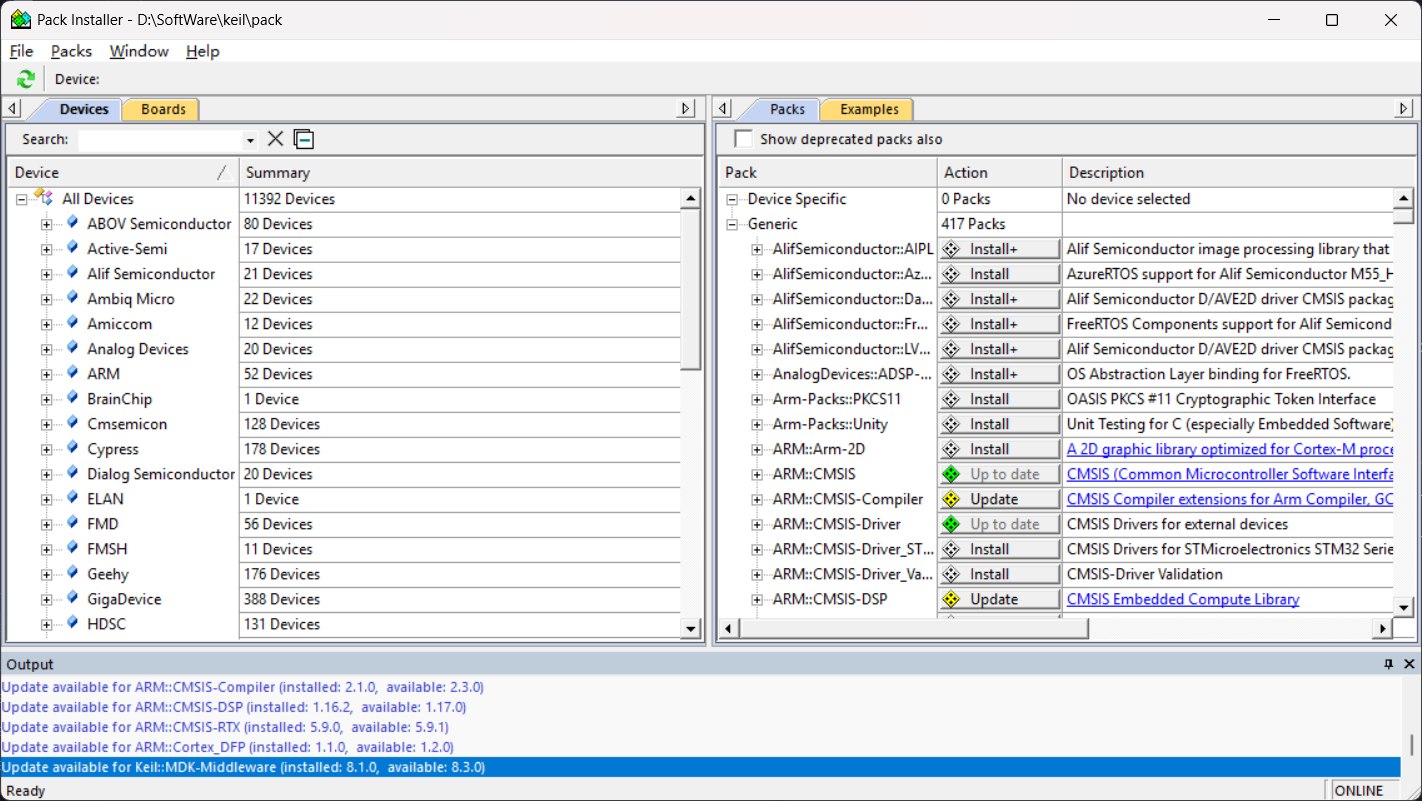Open the Help menu

tap(202, 51)
